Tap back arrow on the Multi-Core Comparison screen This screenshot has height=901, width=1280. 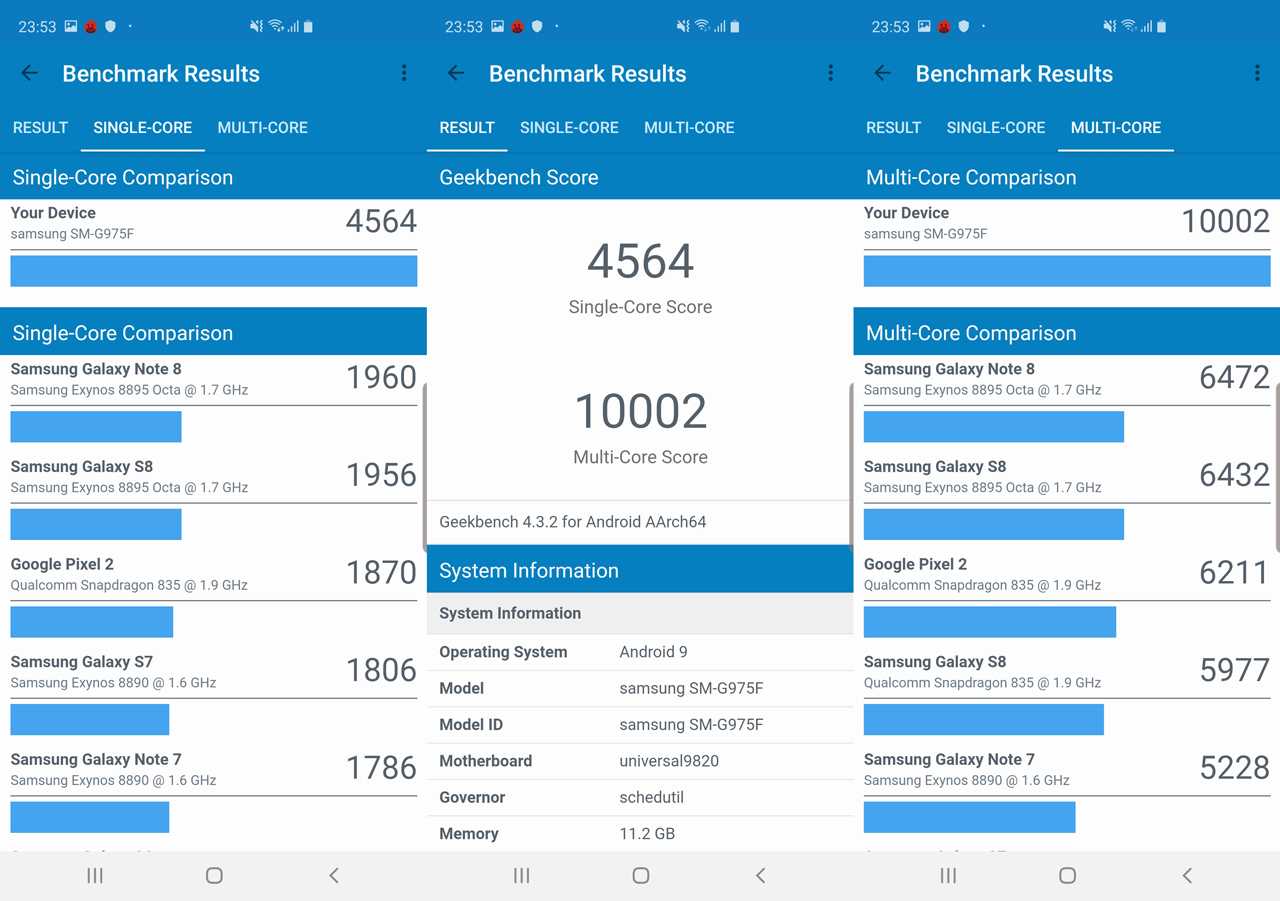tap(883, 73)
